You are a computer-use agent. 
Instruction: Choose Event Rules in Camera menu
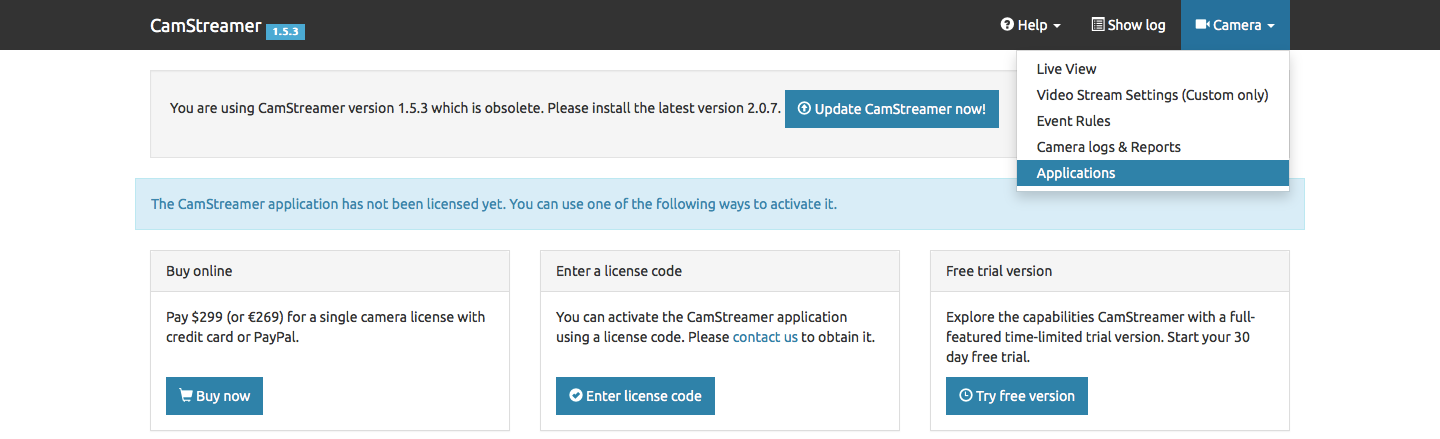coord(1073,121)
